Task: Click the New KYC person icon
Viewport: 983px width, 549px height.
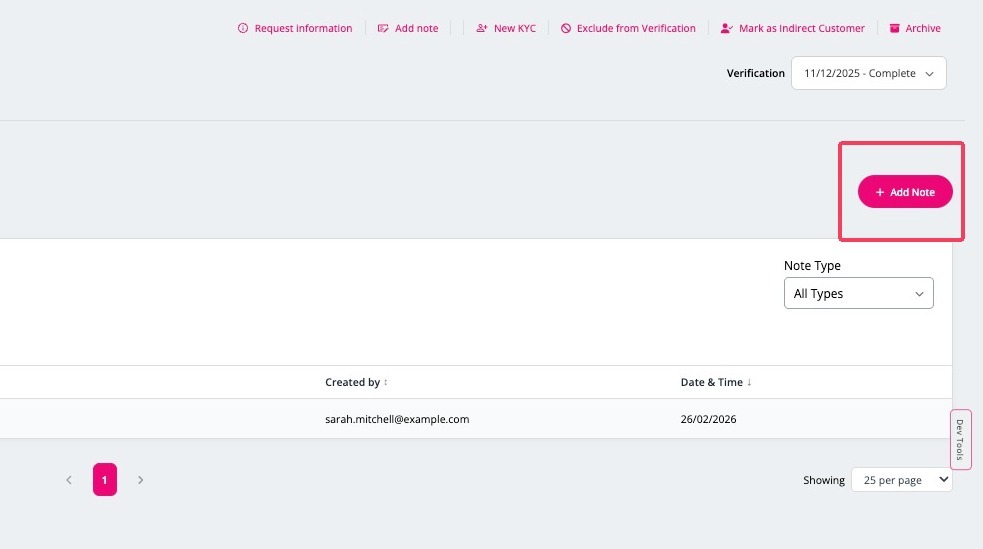Action: pyautogui.click(x=481, y=28)
